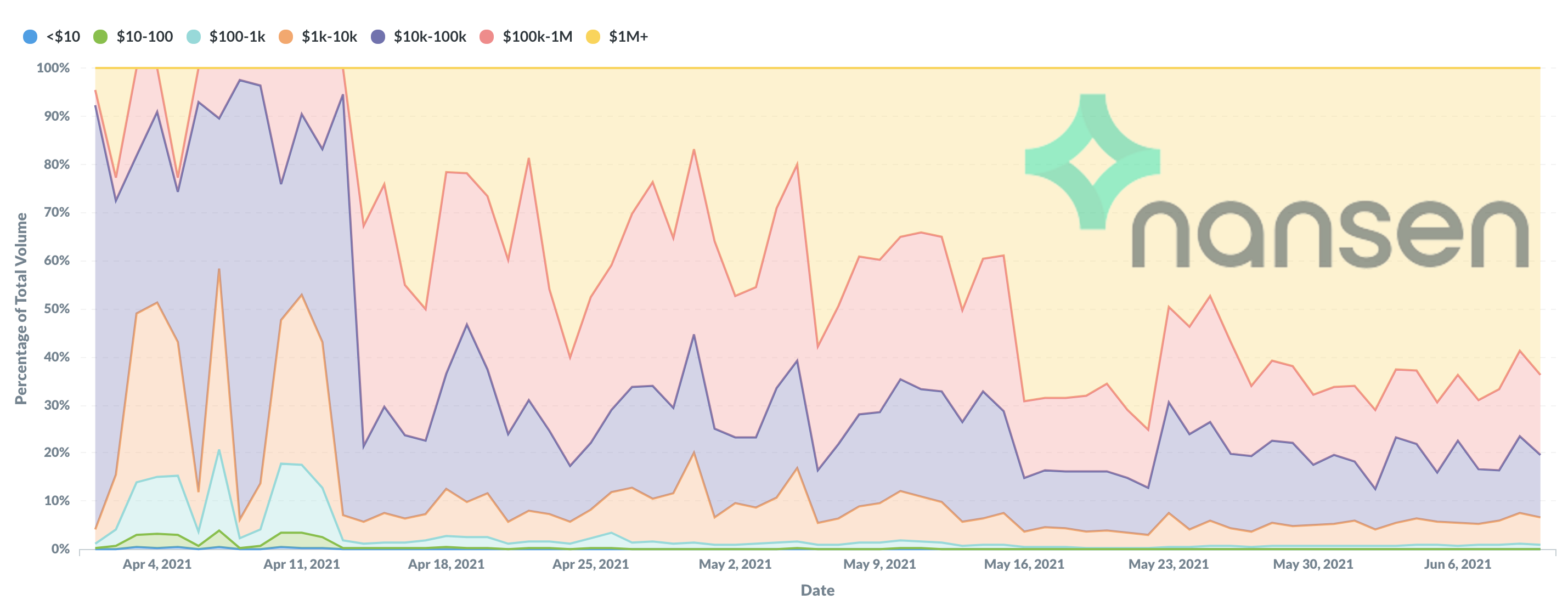Click the red $100k-1M legend dot

487,37
